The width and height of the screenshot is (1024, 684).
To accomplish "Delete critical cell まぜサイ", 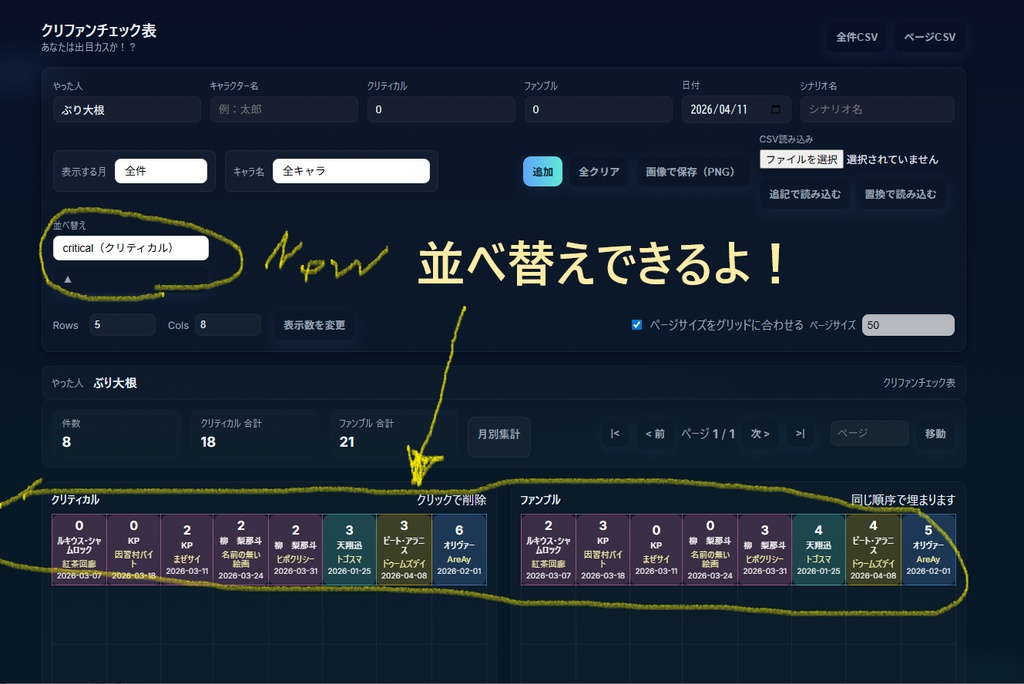I will pos(187,549).
